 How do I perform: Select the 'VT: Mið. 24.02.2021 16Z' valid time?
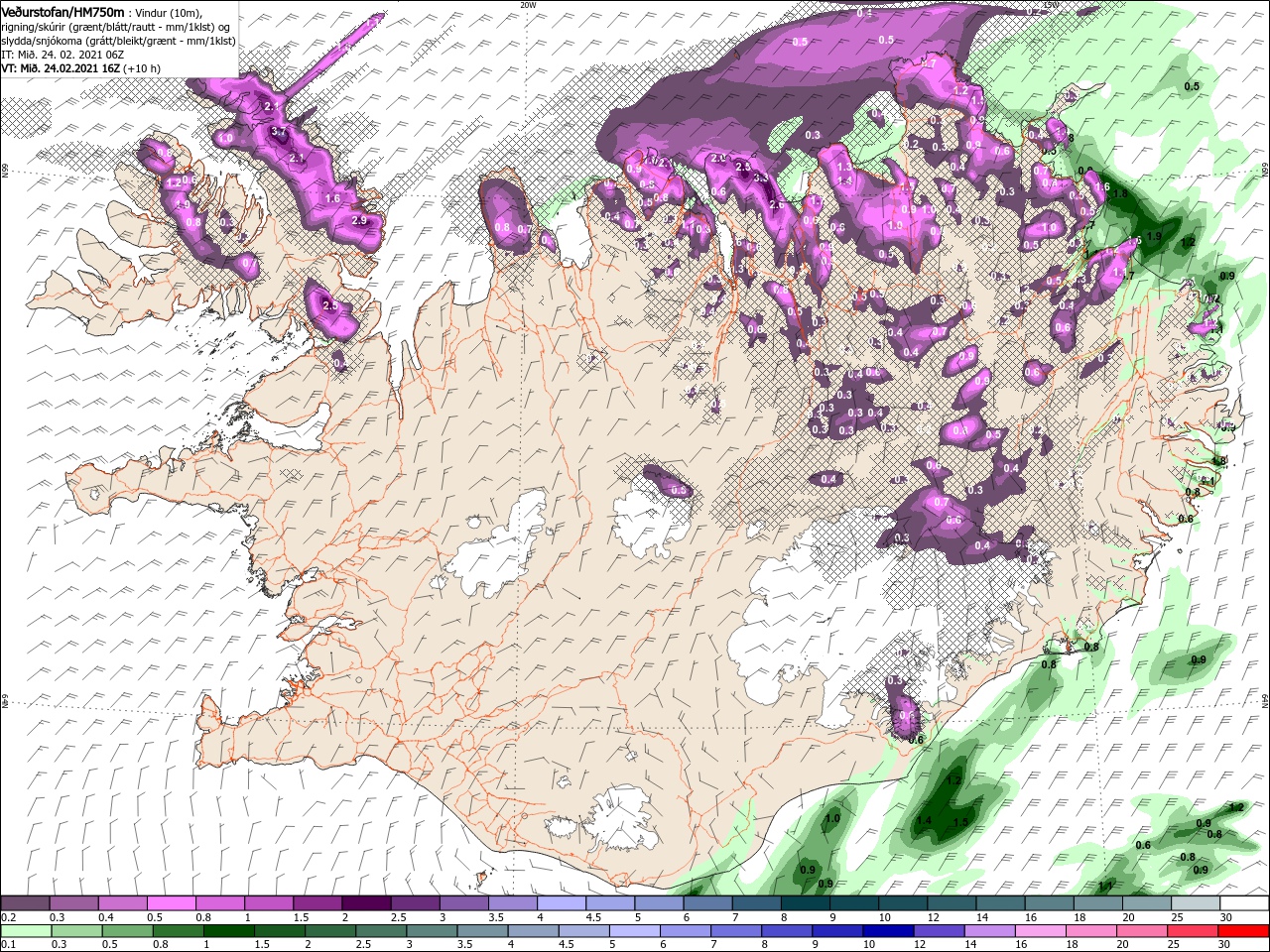[61, 68]
